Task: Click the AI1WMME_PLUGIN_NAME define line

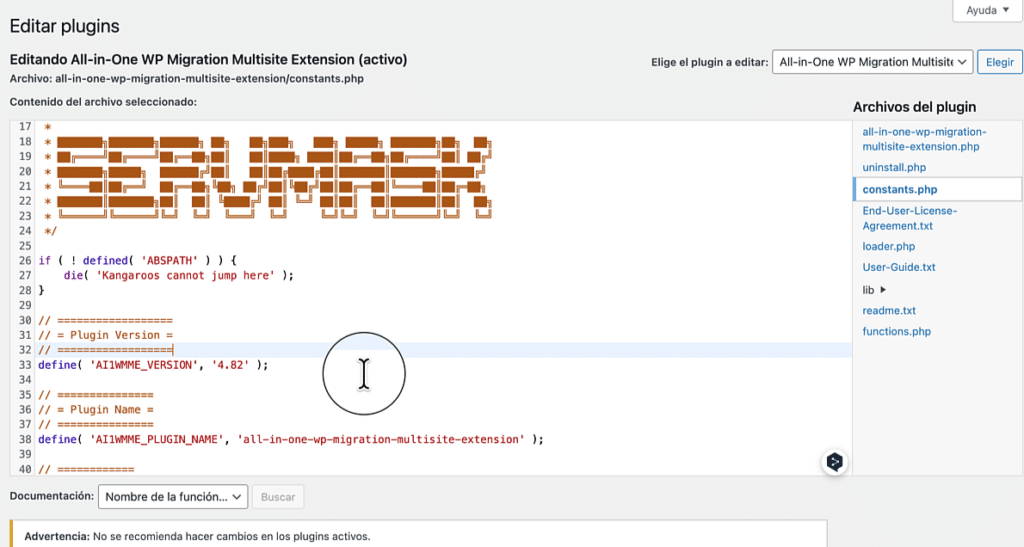Action: click(x=290, y=439)
